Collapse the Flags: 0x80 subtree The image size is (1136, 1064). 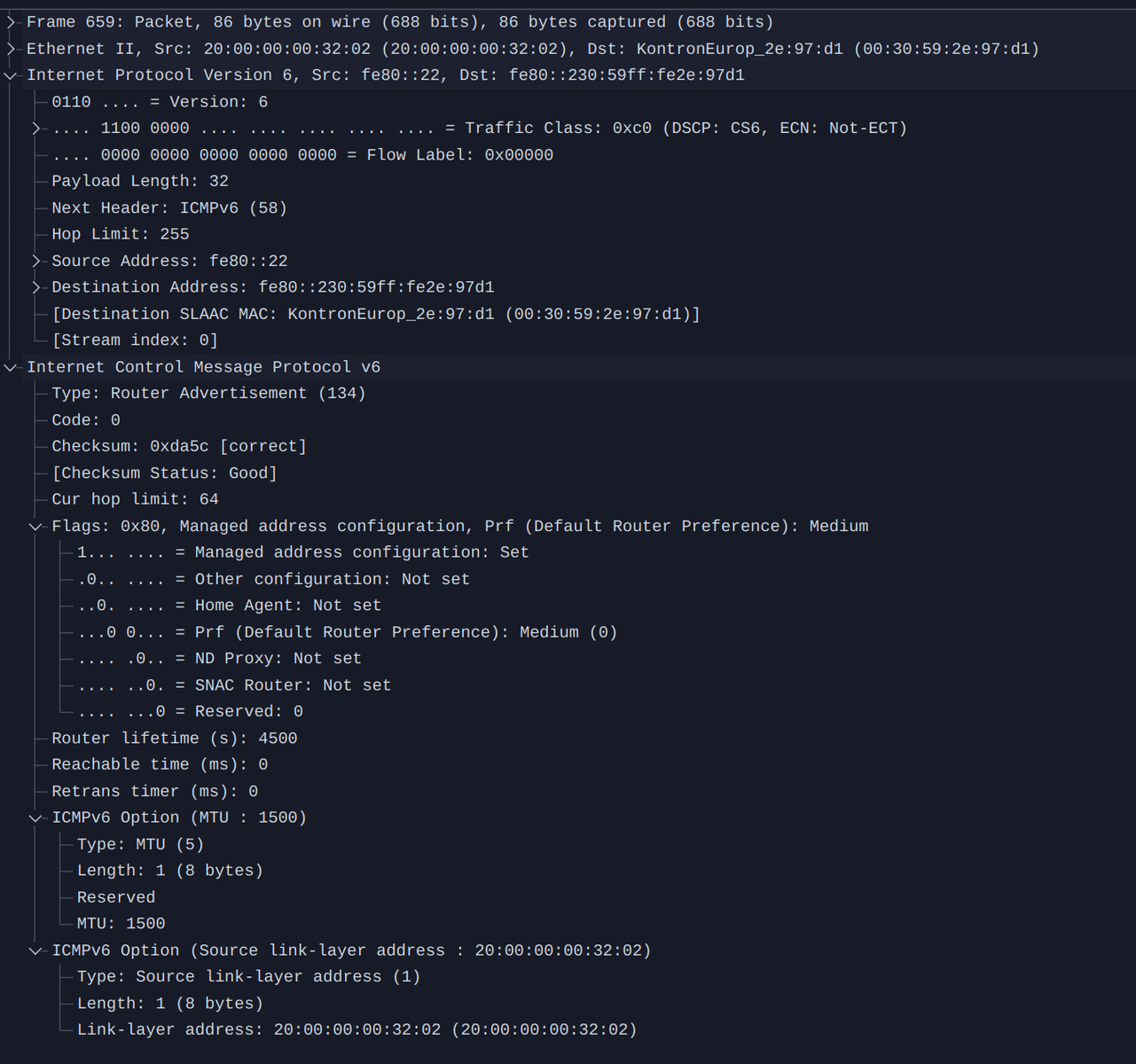pyautogui.click(x=36, y=527)
